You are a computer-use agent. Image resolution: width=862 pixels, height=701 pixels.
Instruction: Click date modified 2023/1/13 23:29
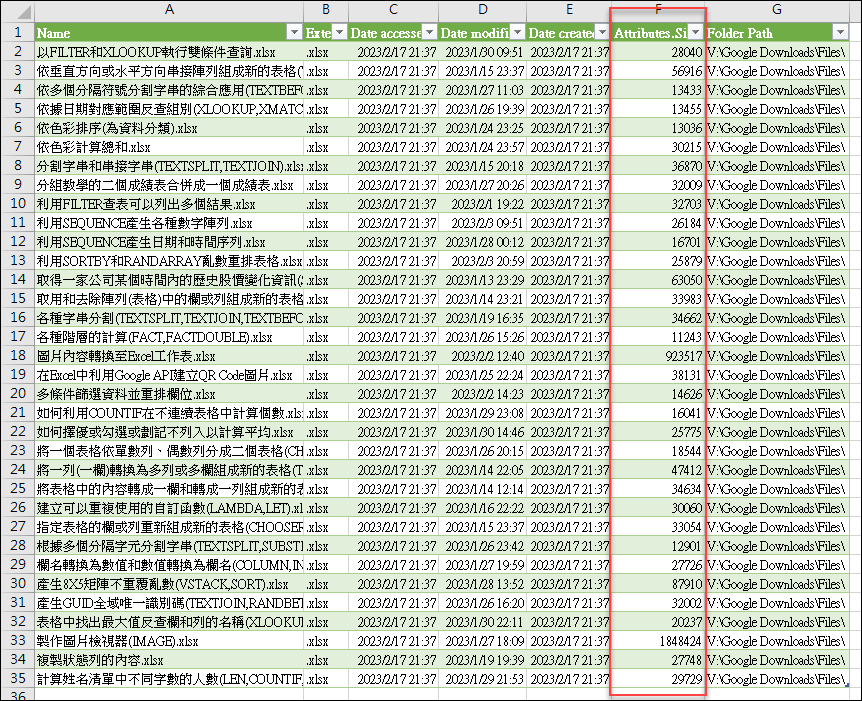pos(484,280)
